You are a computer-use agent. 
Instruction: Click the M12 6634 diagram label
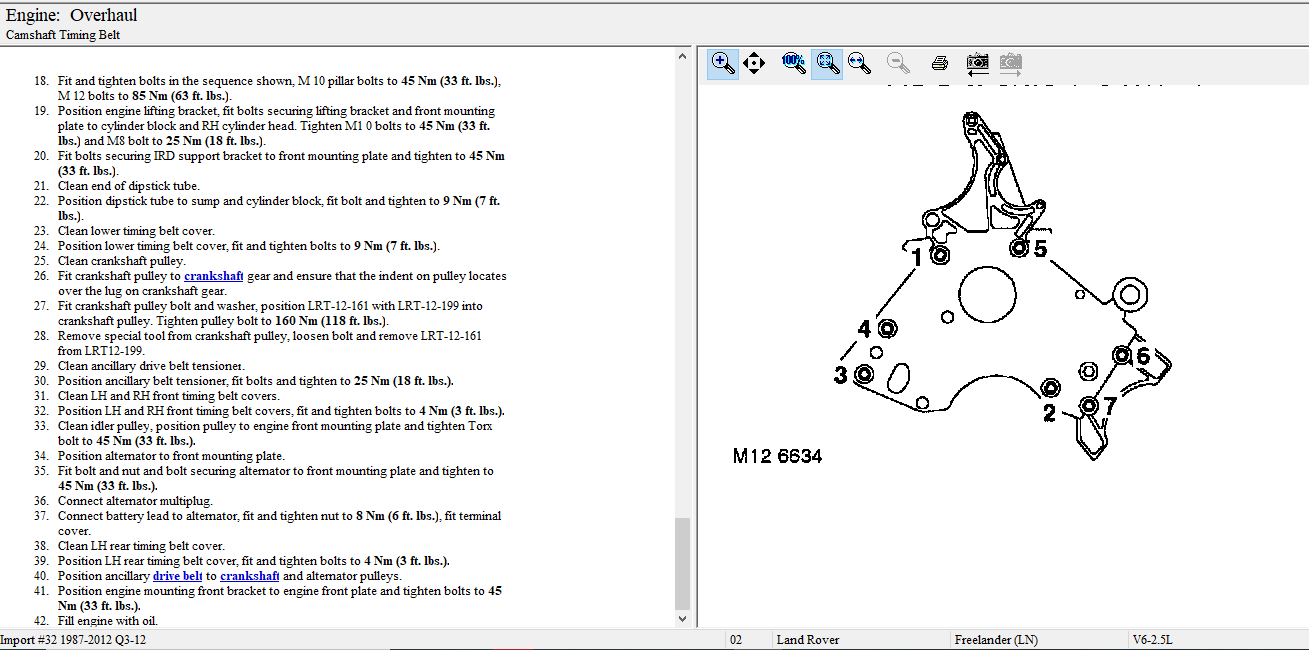pos(777,456)
